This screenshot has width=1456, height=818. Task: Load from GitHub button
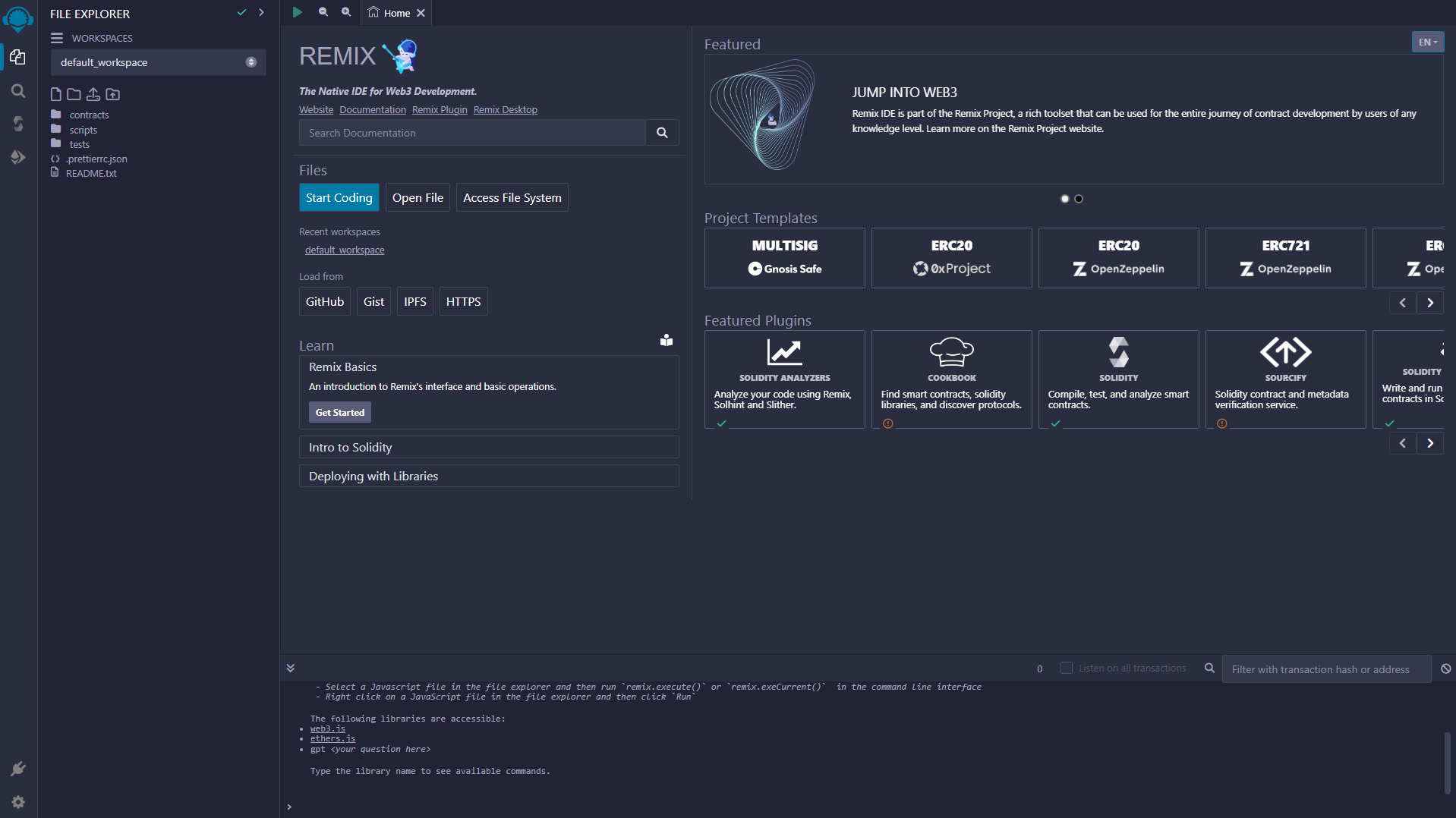(x=325, y=301)
